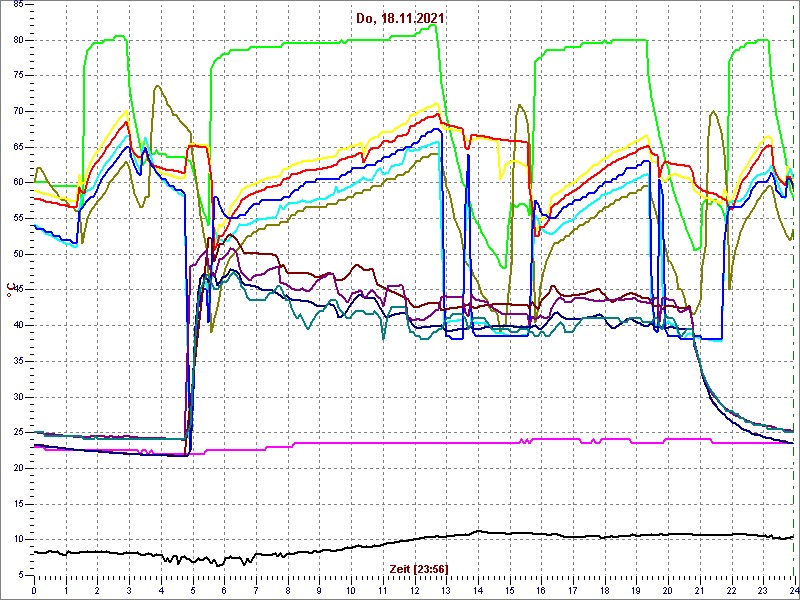This screenshot has height=600, width=800.
Task: Click y-axis value 50
Action: pyautogui.click(x=18, y=254)
